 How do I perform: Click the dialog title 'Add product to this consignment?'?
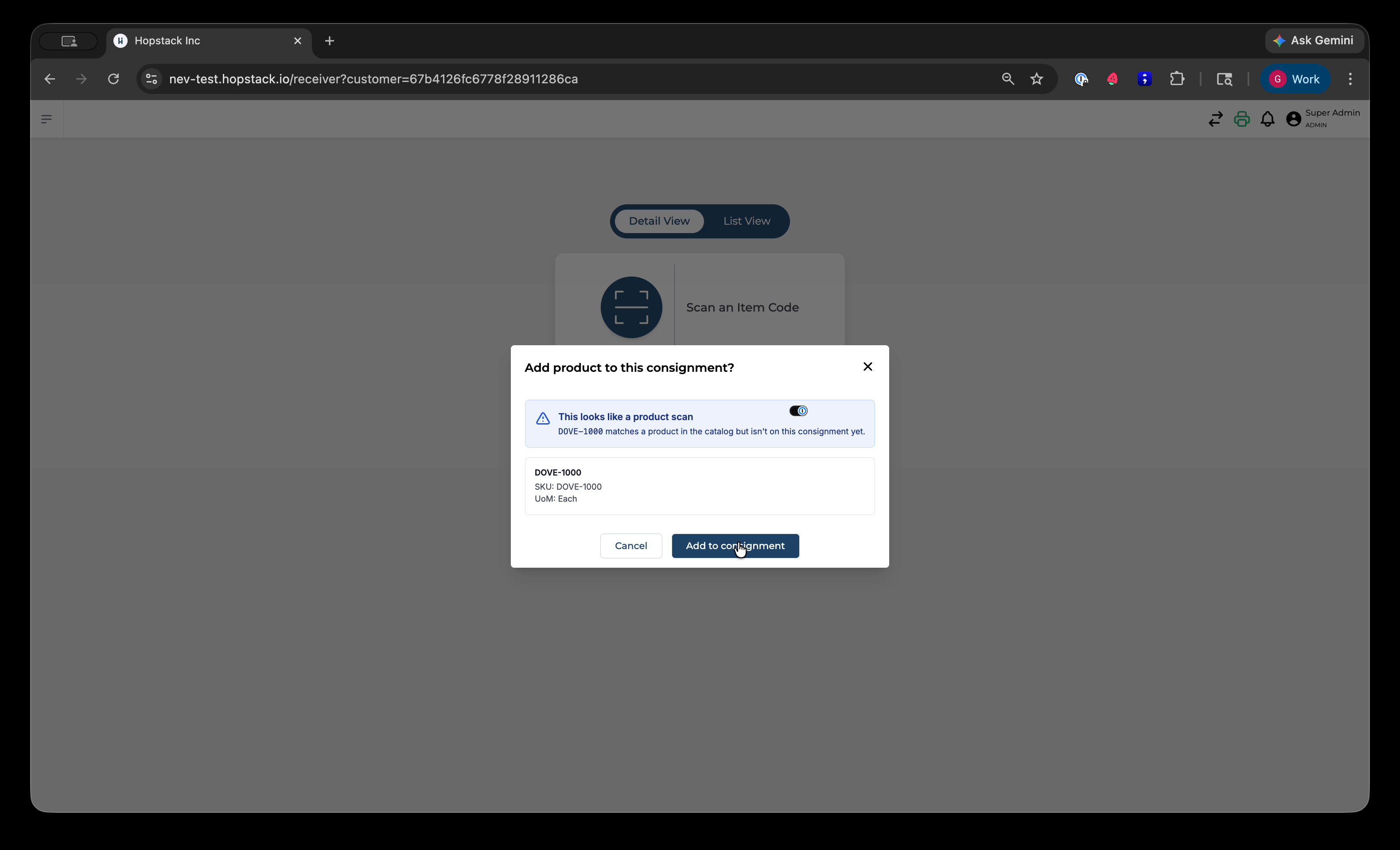(629, 368)
